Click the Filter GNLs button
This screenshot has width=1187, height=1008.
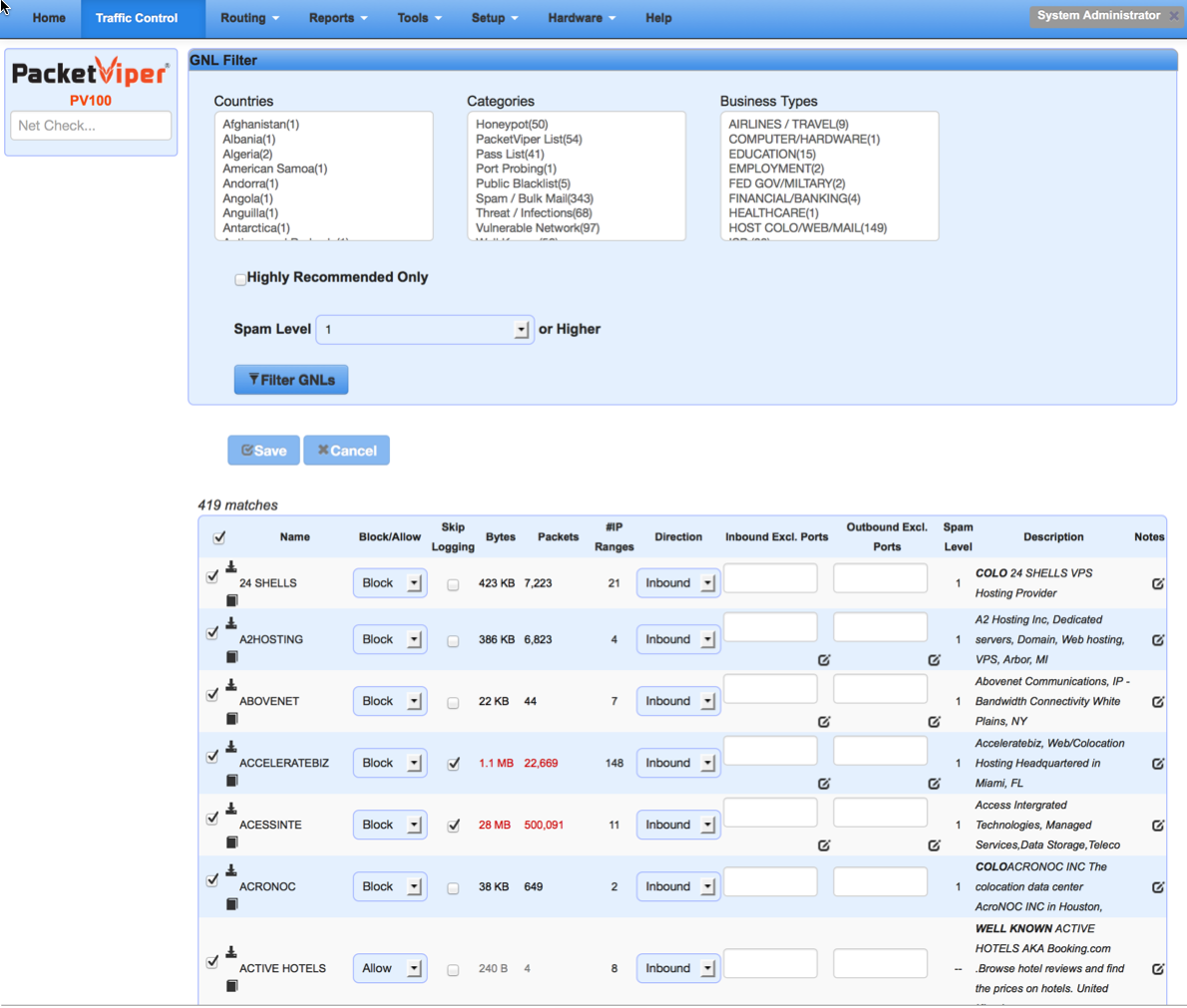coord(291,380)
